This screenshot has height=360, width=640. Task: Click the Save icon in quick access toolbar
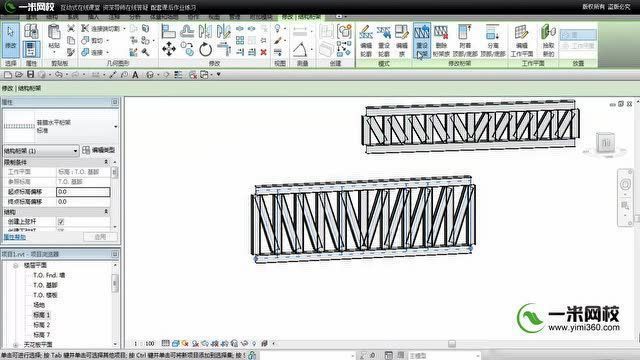coord(30,74)
